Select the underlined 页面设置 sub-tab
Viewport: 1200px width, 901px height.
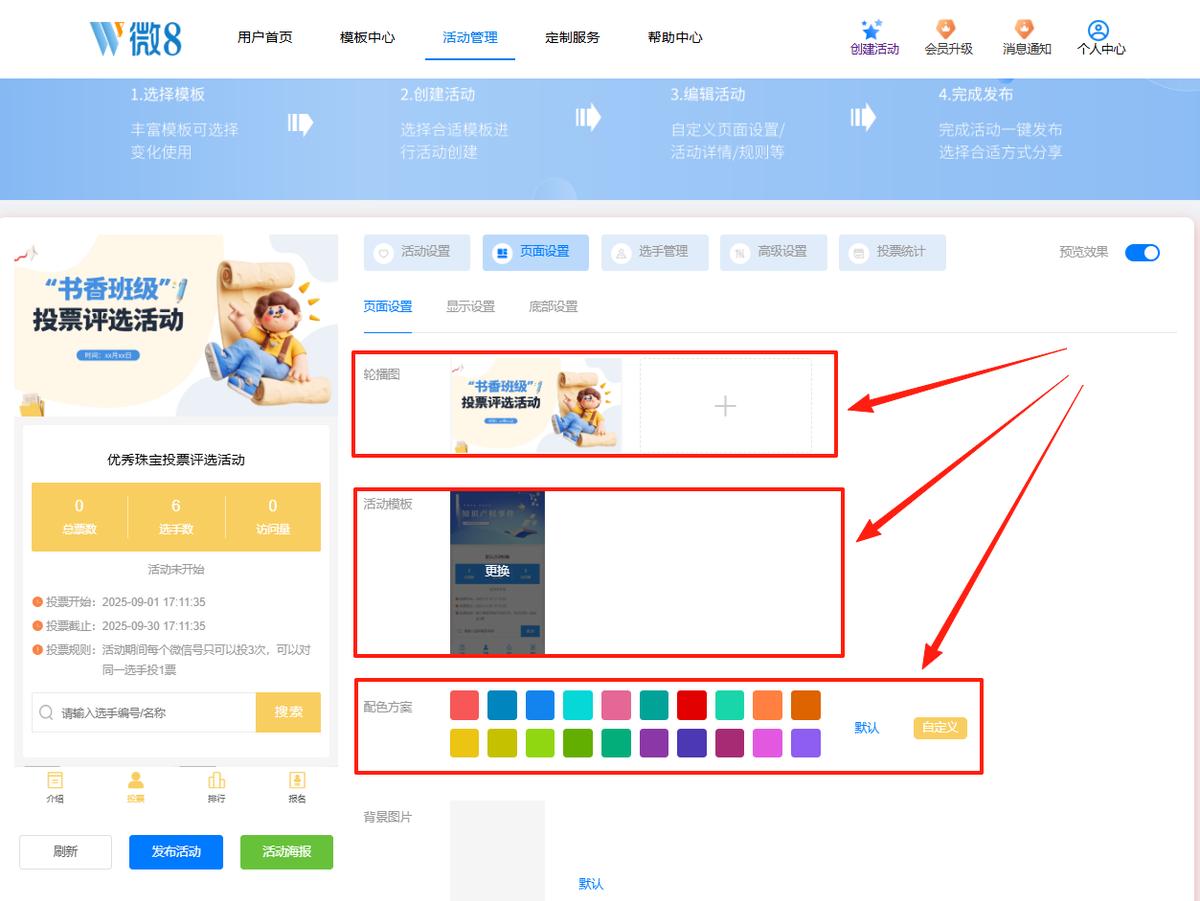(x=387, y=307)
